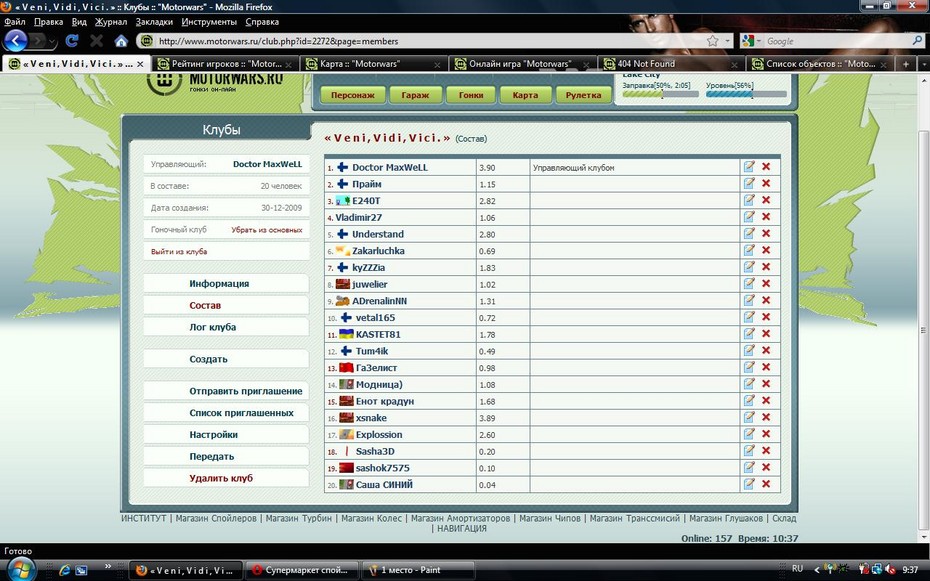Switch to 1 место - Paint taskbar window
This screenshot has width=930, height=581.
click(x=418, y=570)
